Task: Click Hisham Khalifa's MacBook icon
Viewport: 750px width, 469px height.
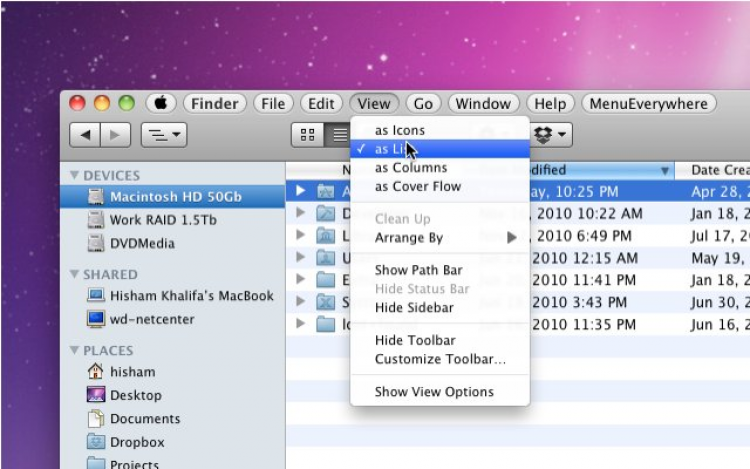Action: point(96,295)
